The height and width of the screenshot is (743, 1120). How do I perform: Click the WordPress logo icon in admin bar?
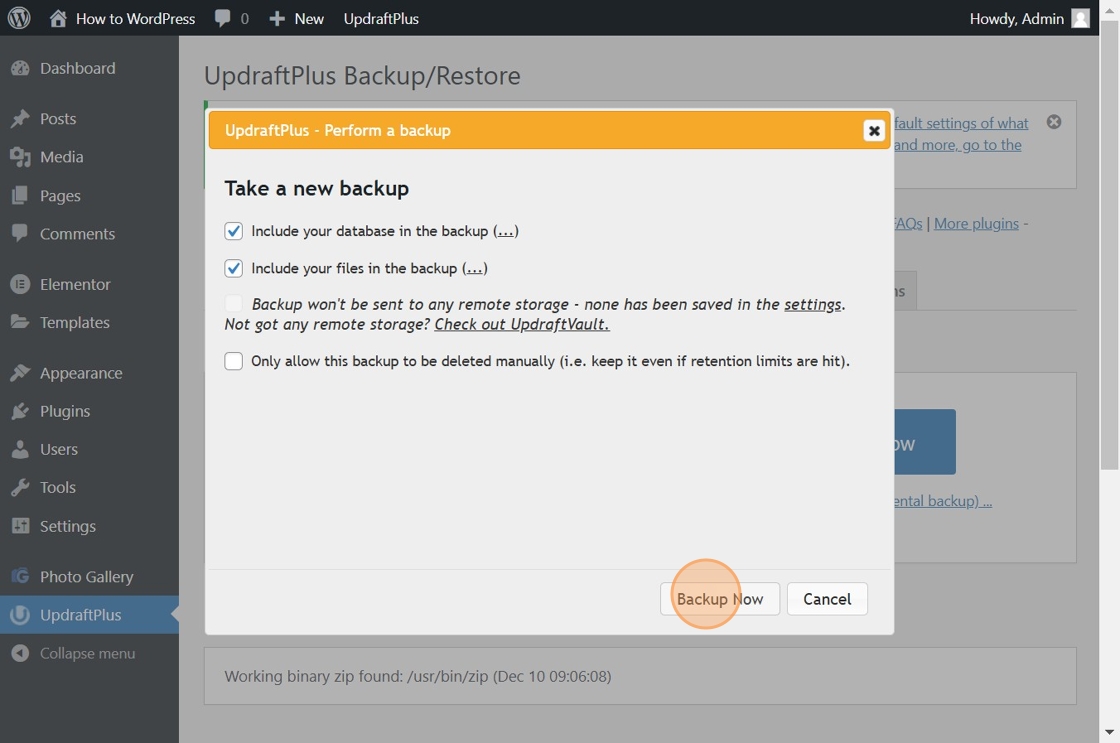[x=19, y=18]
